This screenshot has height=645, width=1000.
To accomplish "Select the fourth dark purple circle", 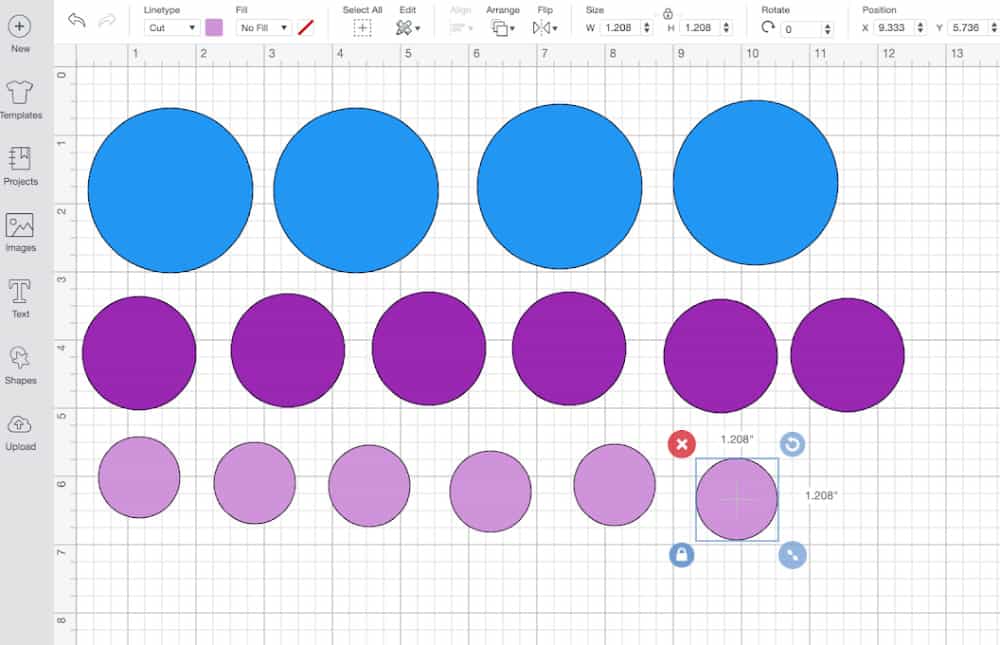I will [569, 348].
